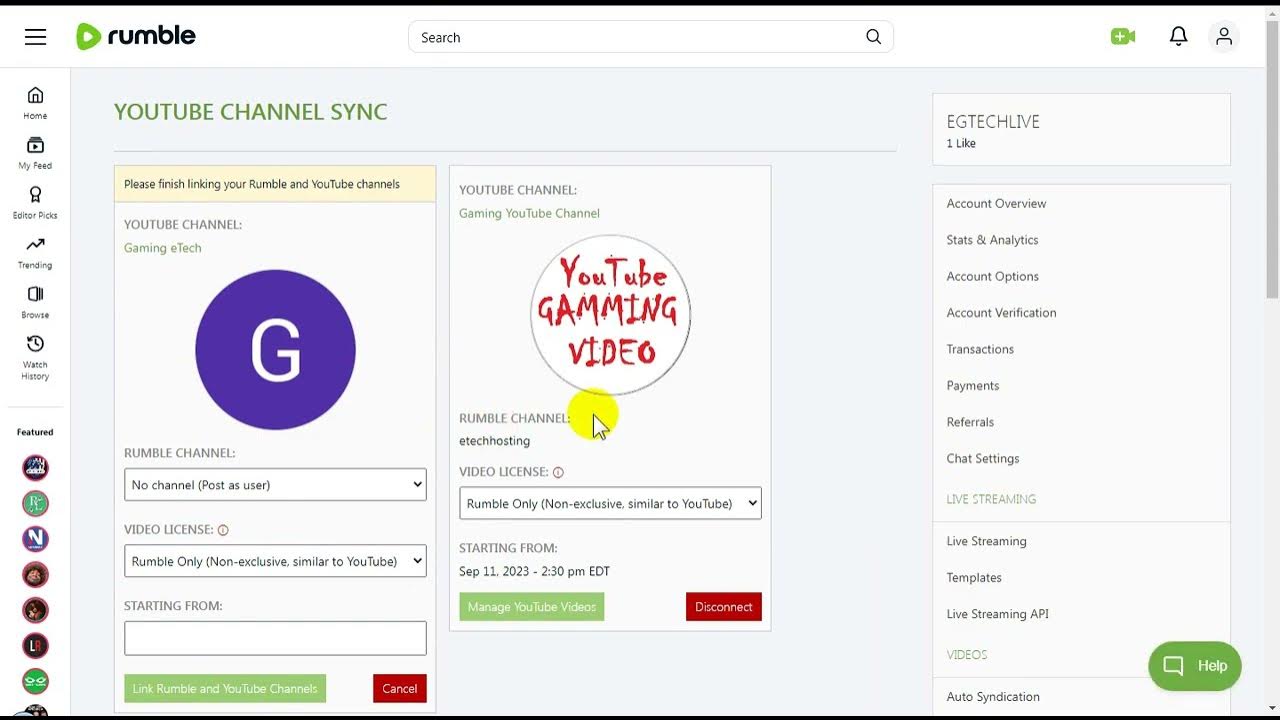Open Account Options menu item

(992, 276)
